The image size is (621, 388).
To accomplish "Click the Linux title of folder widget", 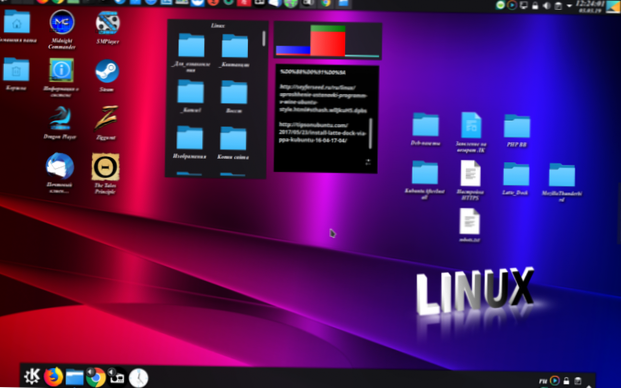I will 218,25.
